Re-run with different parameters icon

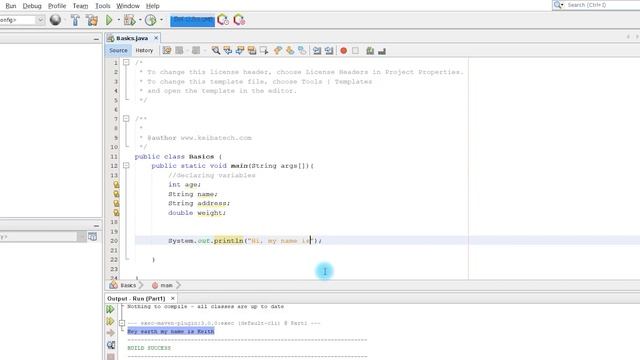tap(110, 322)
